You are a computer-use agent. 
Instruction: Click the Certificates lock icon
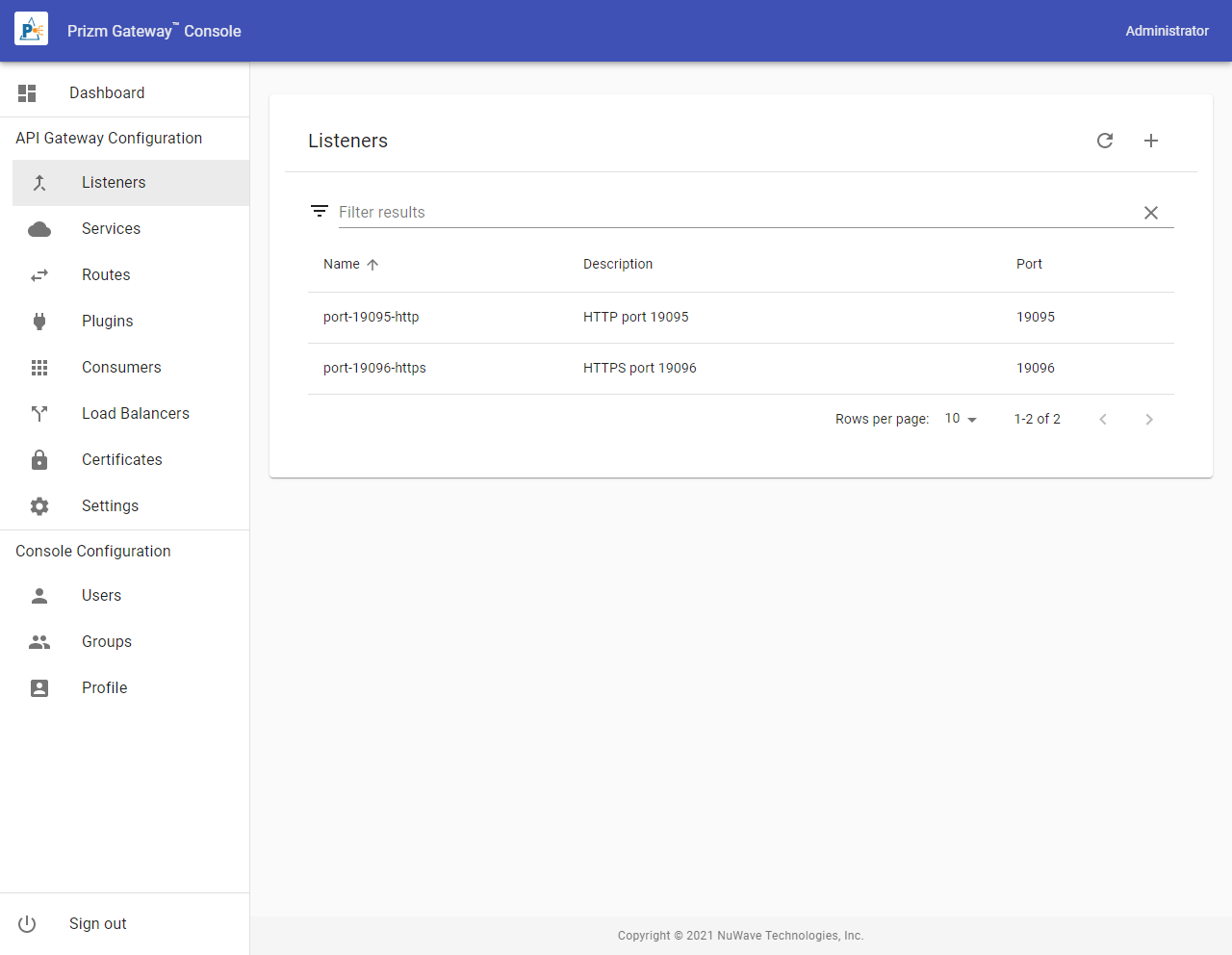39,460
